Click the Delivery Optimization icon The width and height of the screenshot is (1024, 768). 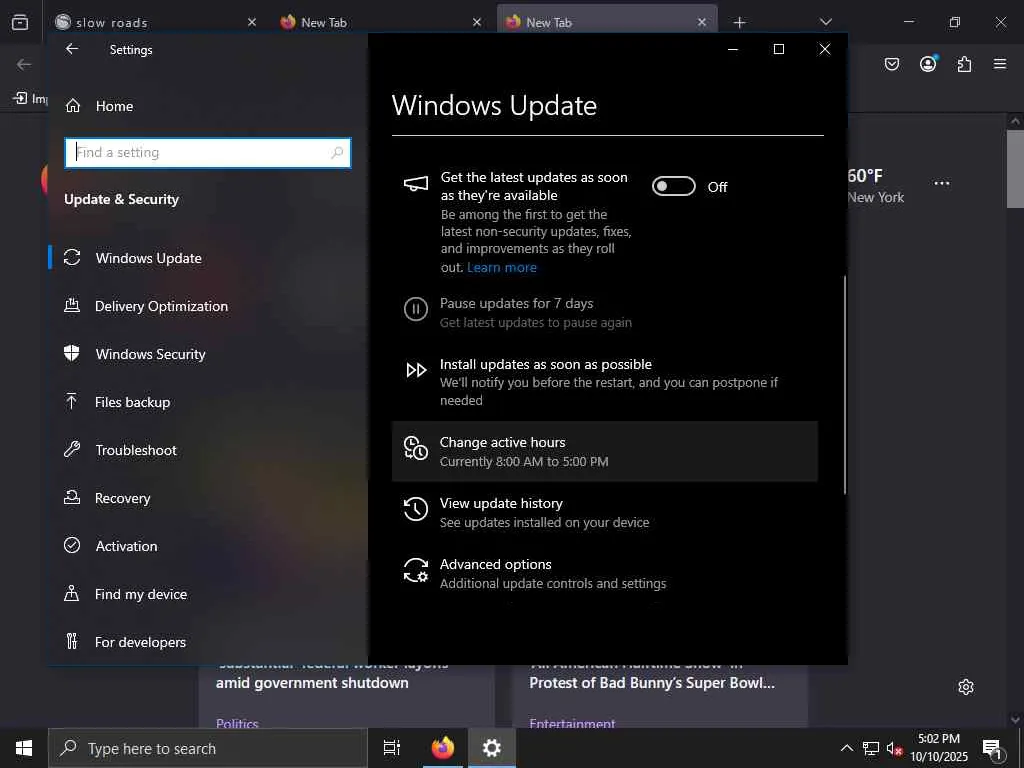point(72,305)
